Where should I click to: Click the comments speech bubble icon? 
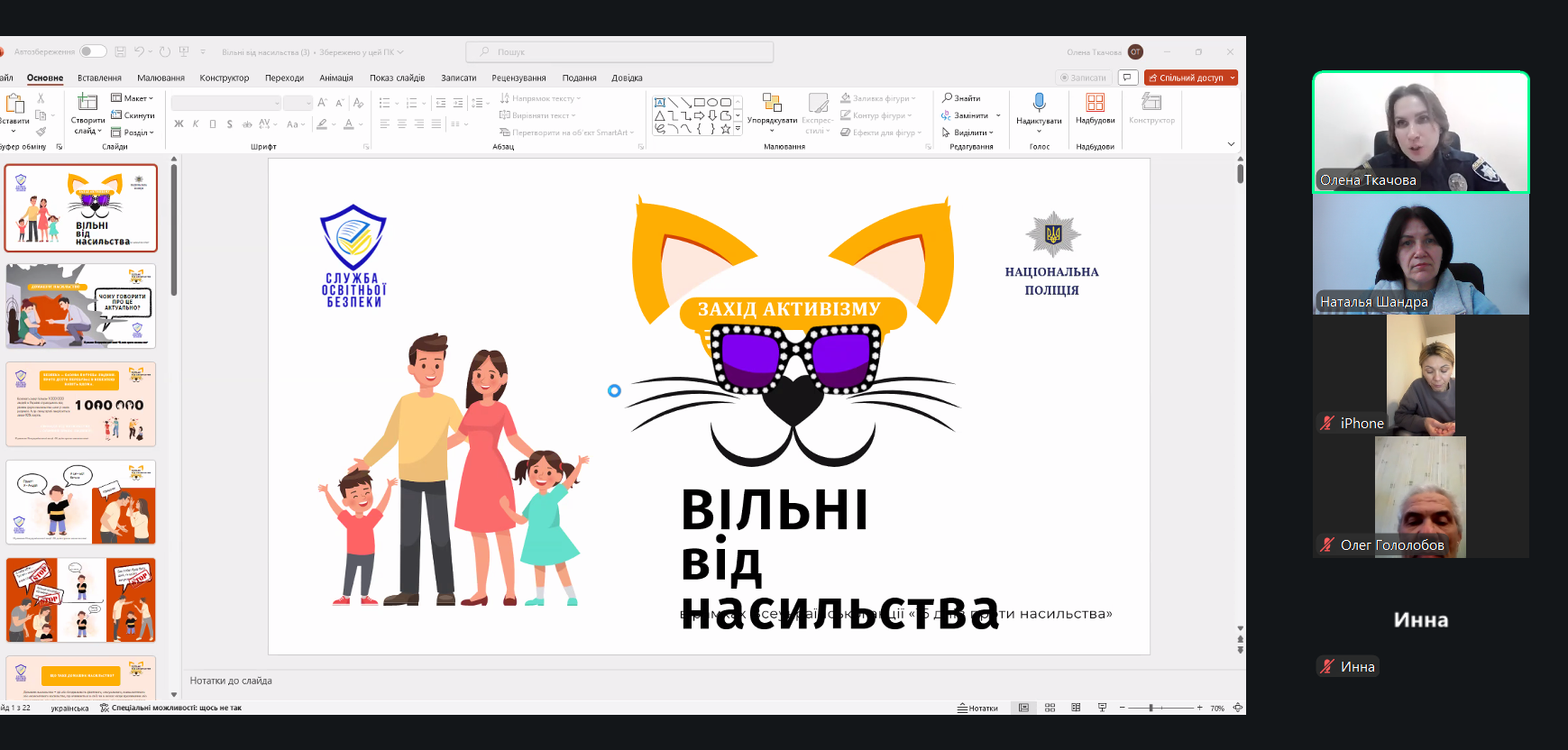[x=1127, y=78]
